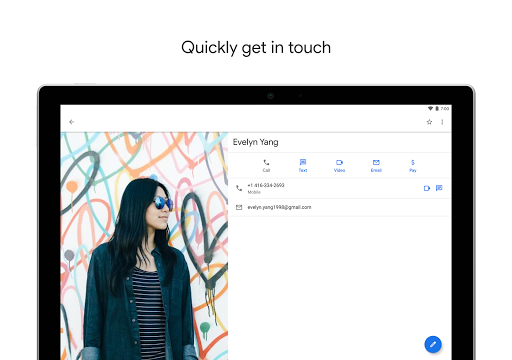Image resolution: width=512 pixels, height=360 pixels.
Task: Start a Video call icon
Action: pos(339,162)
